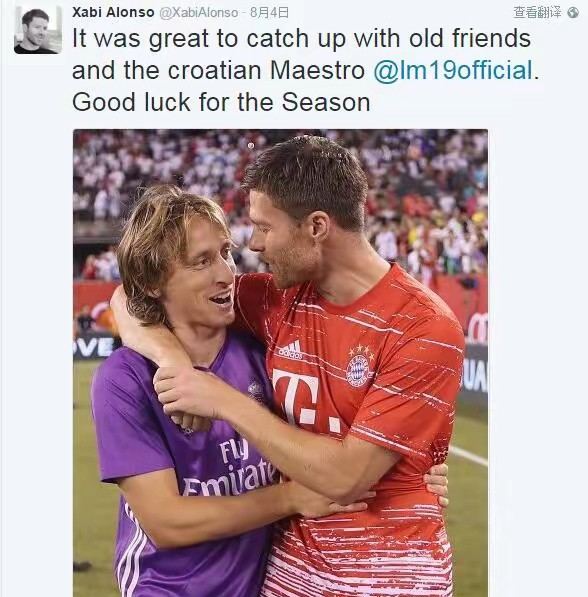Open Xabi Alonso's profile avatar picture

coord(38,30)
